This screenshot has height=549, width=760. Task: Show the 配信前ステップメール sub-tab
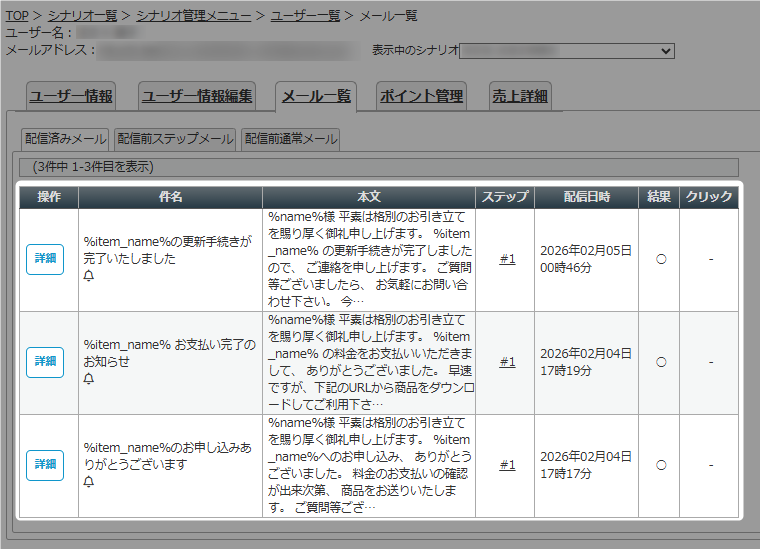click(175, 139)
